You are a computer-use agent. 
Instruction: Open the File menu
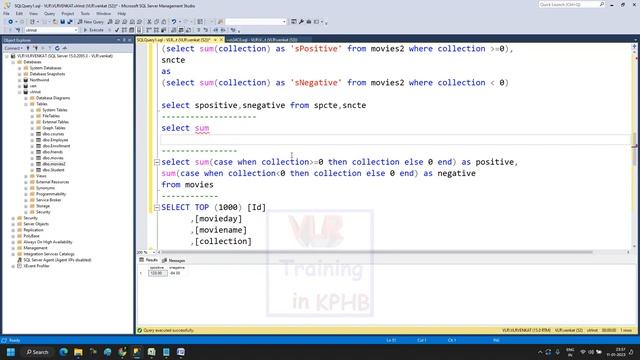click(x=7, y=13)
